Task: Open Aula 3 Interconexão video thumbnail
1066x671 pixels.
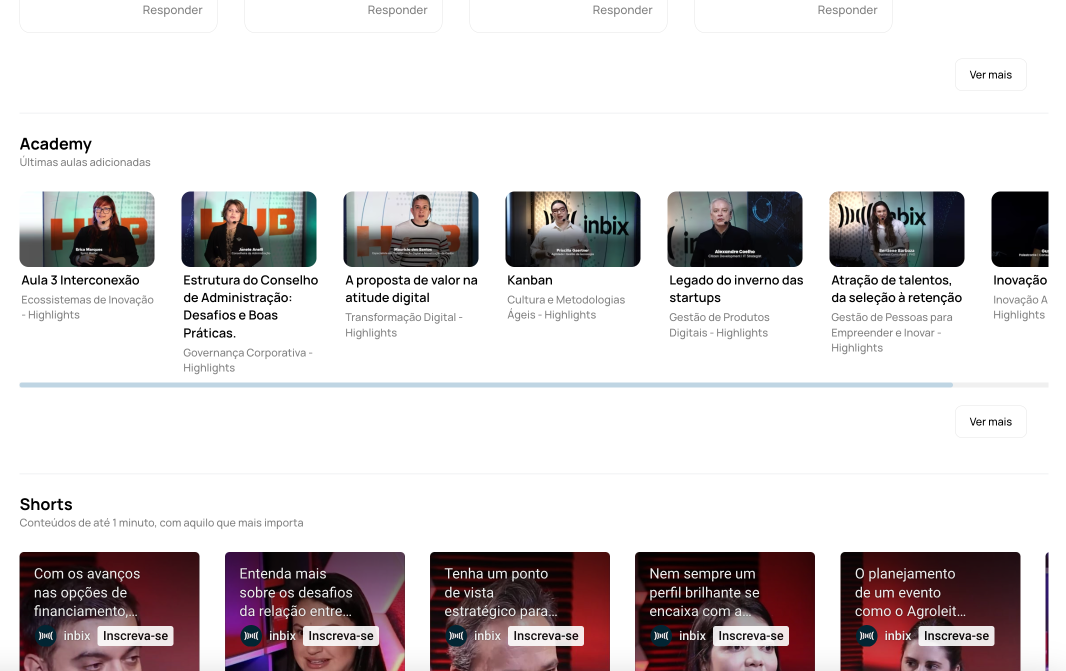Action: [87, 229]
